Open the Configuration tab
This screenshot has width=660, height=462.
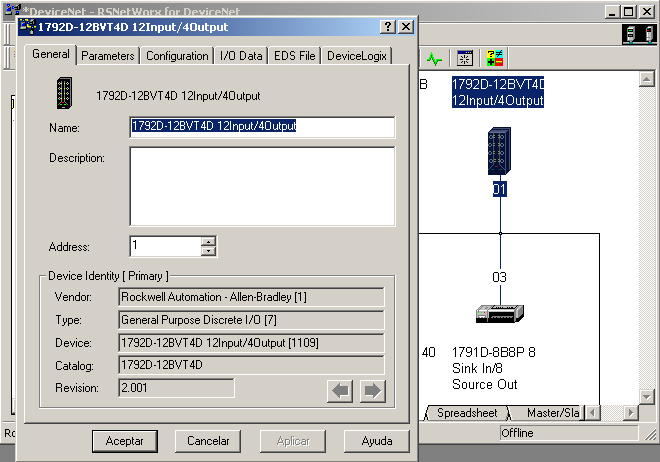tap(177, 56)
